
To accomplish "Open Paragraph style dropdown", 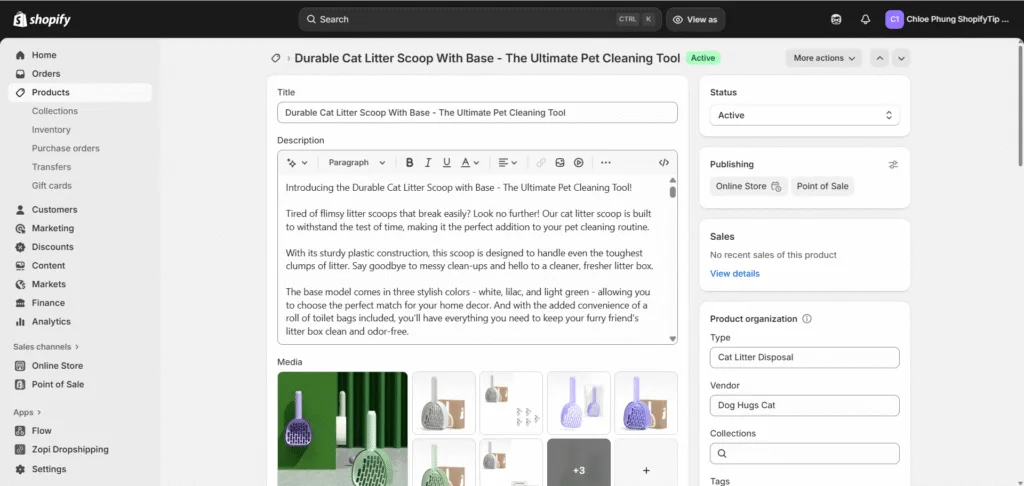I will pos(357,163).
